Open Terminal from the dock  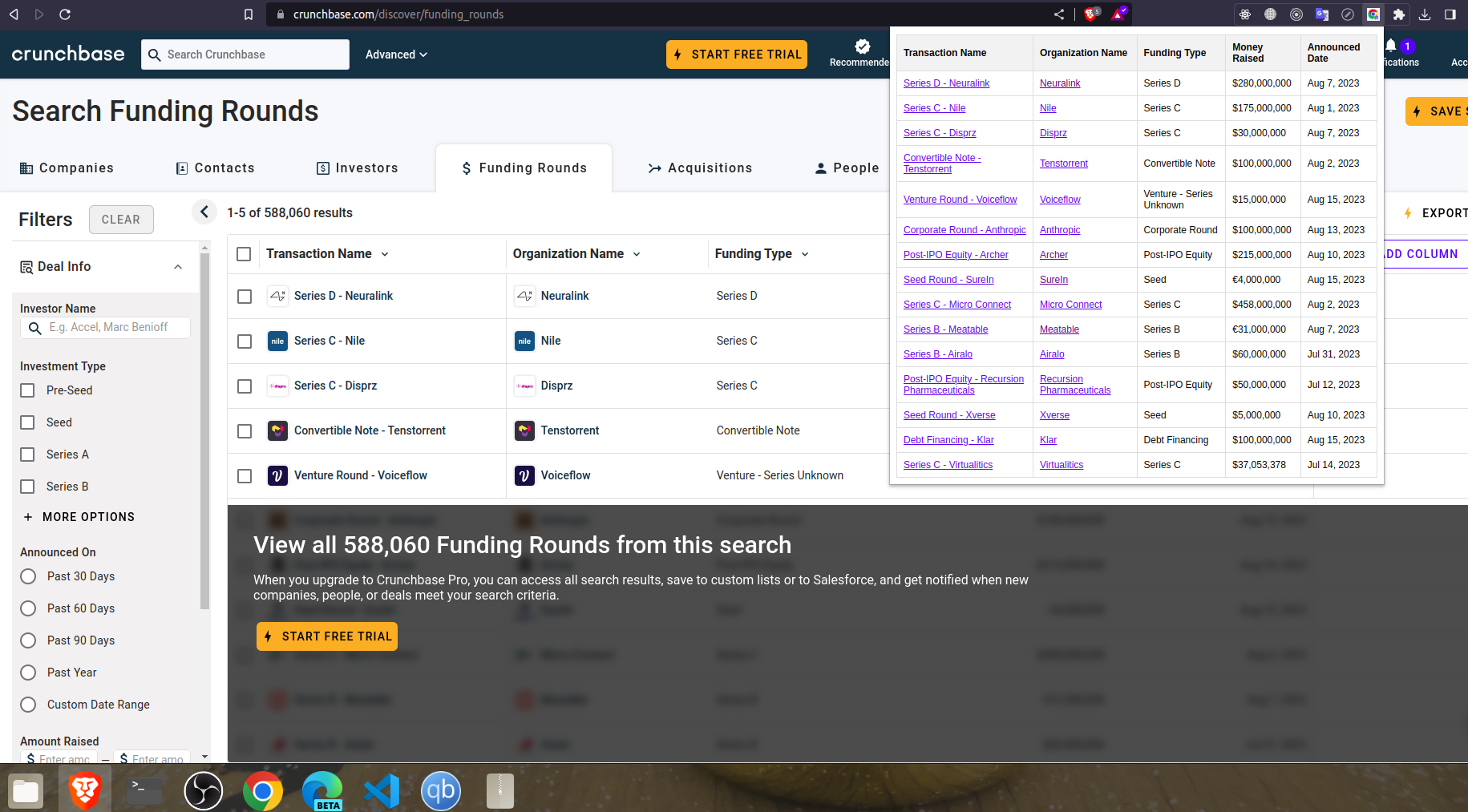pyautogui.click(x=145, y=790)
